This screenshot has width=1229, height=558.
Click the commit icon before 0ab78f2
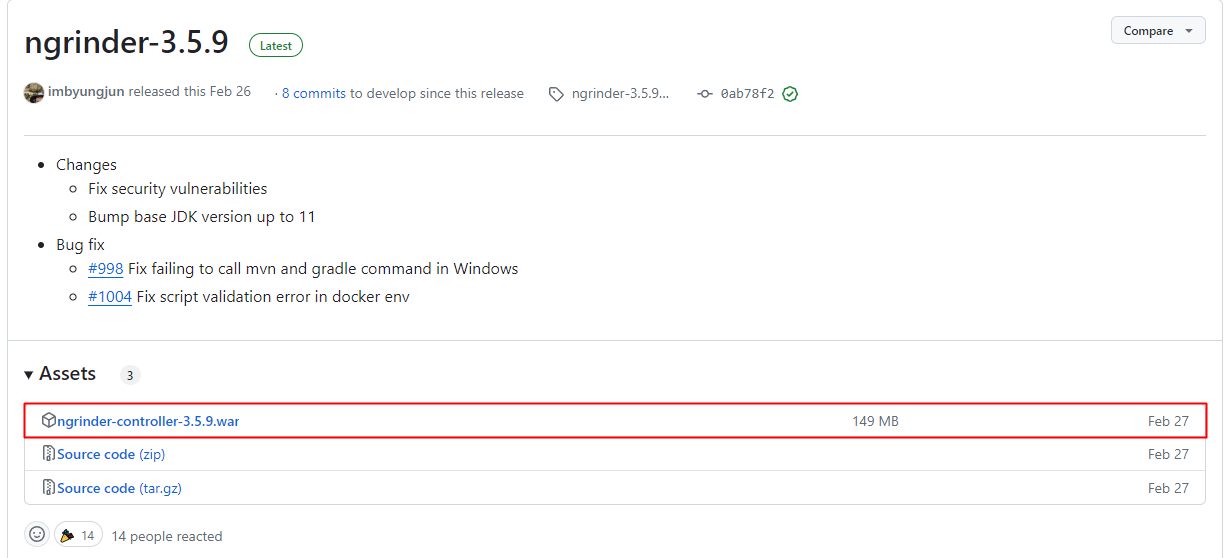pos(705,94)
